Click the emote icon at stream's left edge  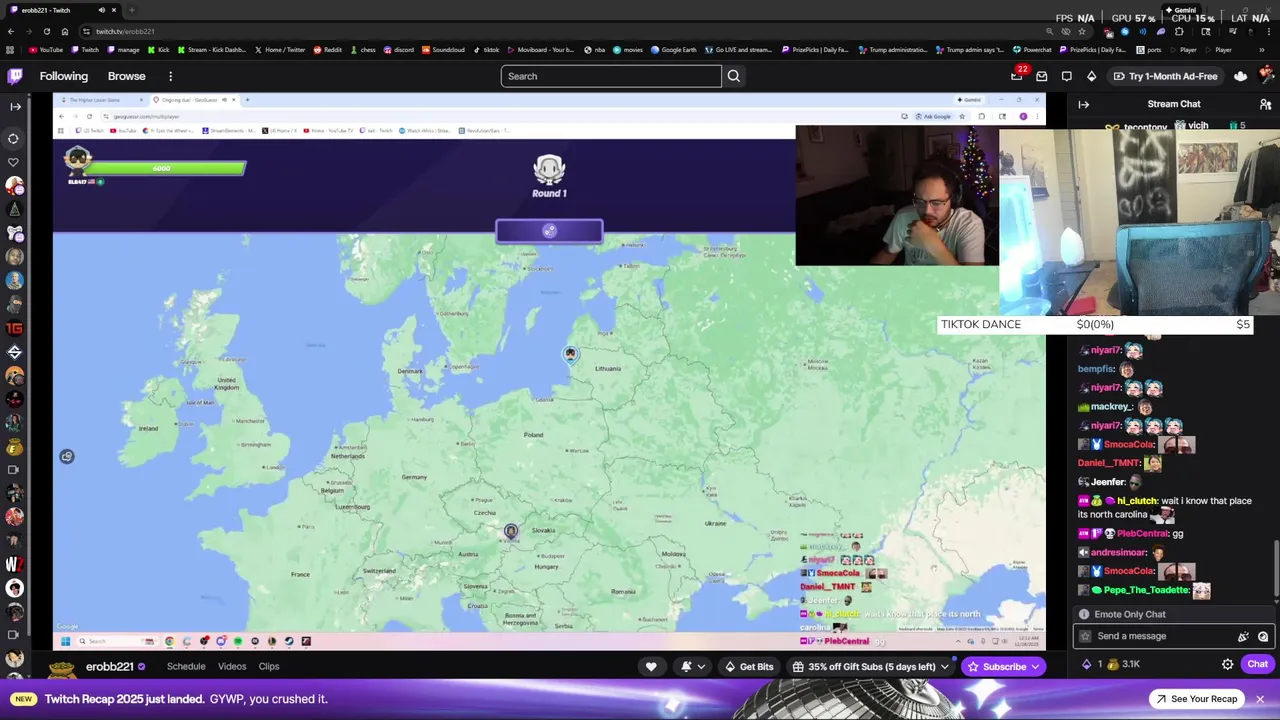point(67,457)
